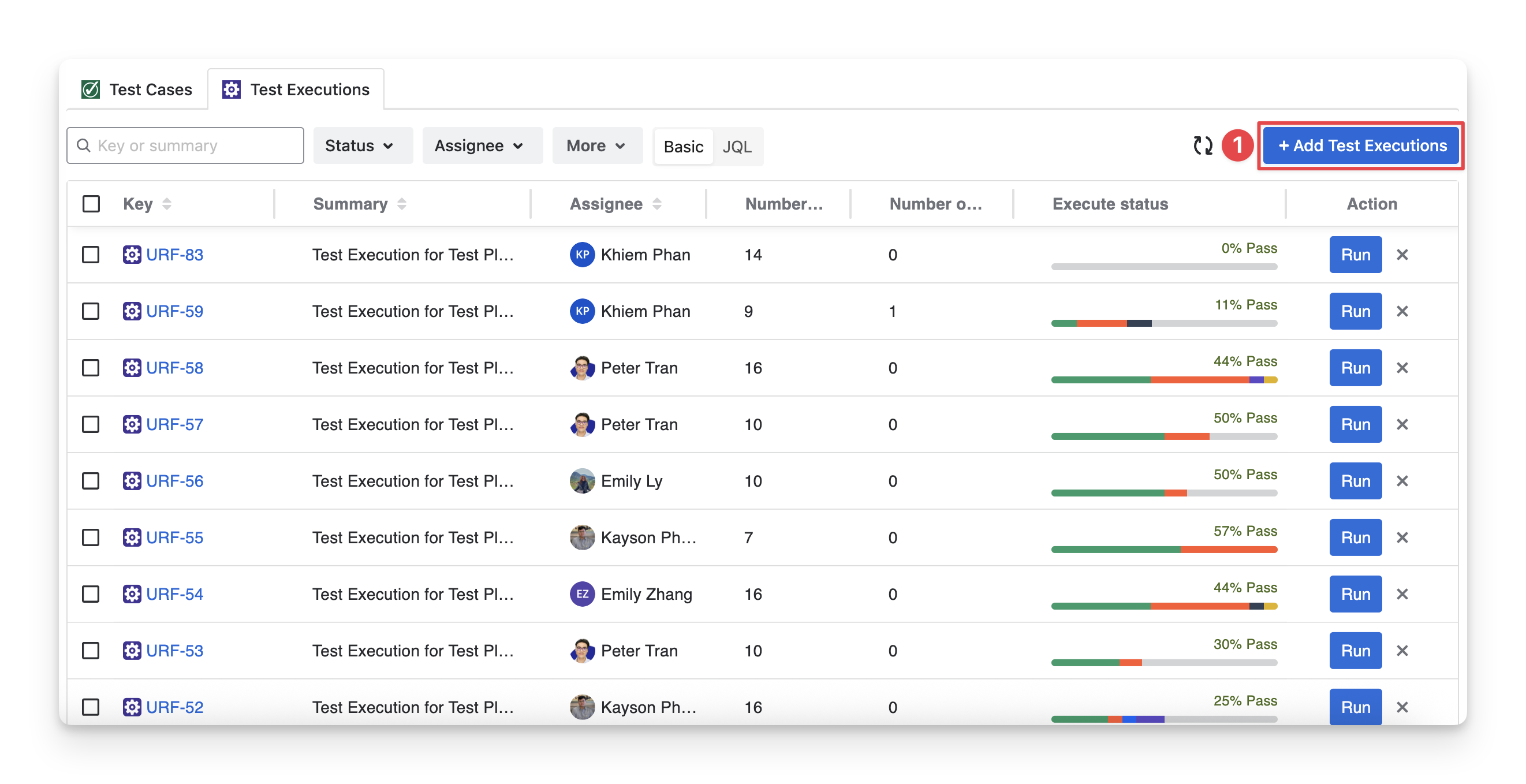Viewport: 1526px width, 784px height.
Task: Click Emily Zhang's EZ avatar
Action: (582, 594)
